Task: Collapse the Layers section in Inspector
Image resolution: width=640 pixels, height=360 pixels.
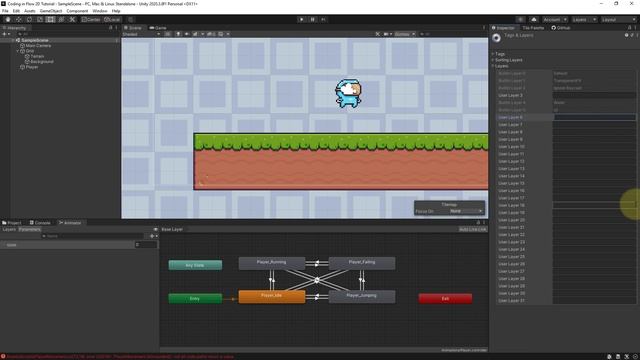Action: coord(500,66)
